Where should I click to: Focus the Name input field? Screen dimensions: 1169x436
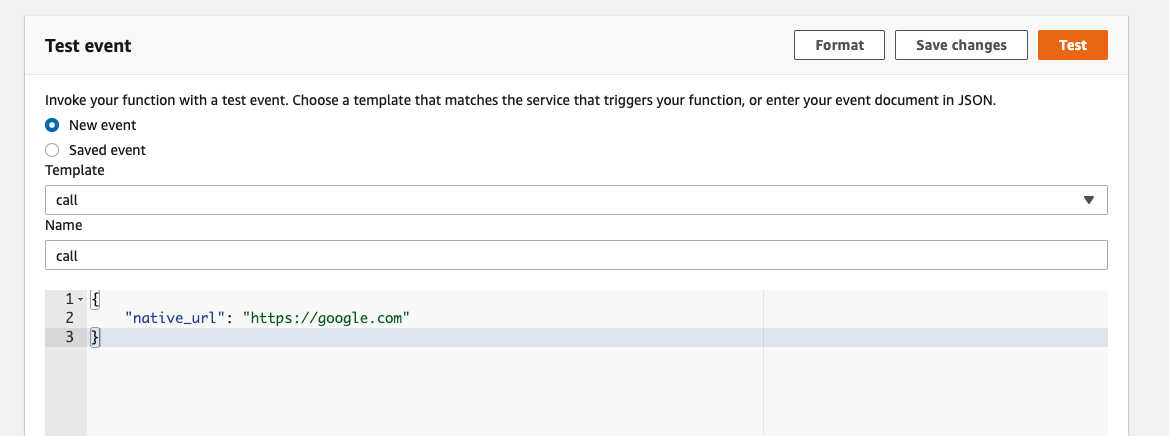[576, 255]
